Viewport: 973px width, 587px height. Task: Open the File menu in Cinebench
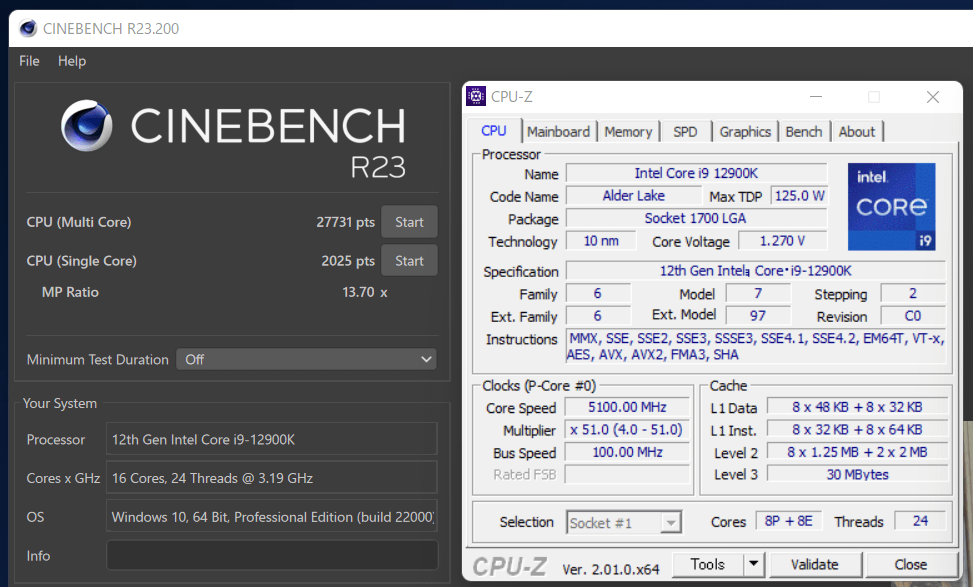click(29, 61)
